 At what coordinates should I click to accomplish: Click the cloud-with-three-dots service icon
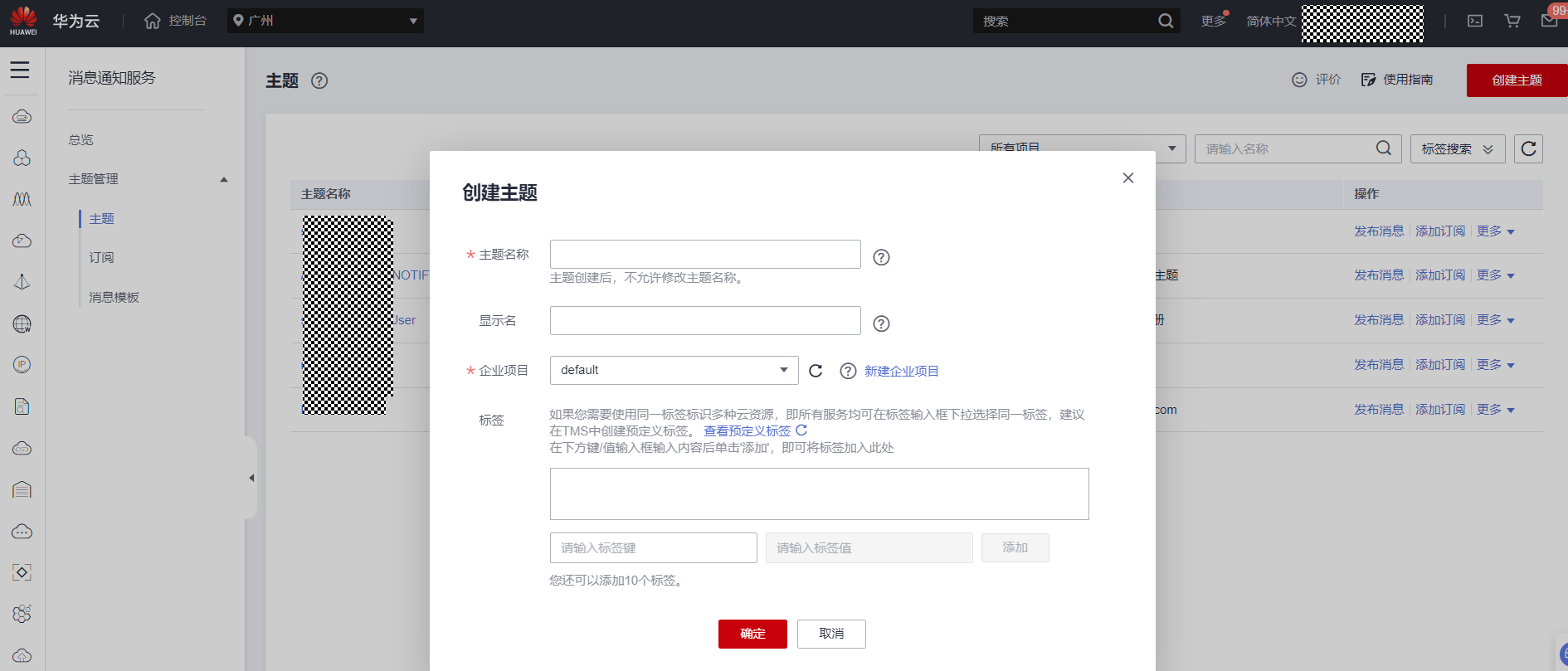point(22,531)
